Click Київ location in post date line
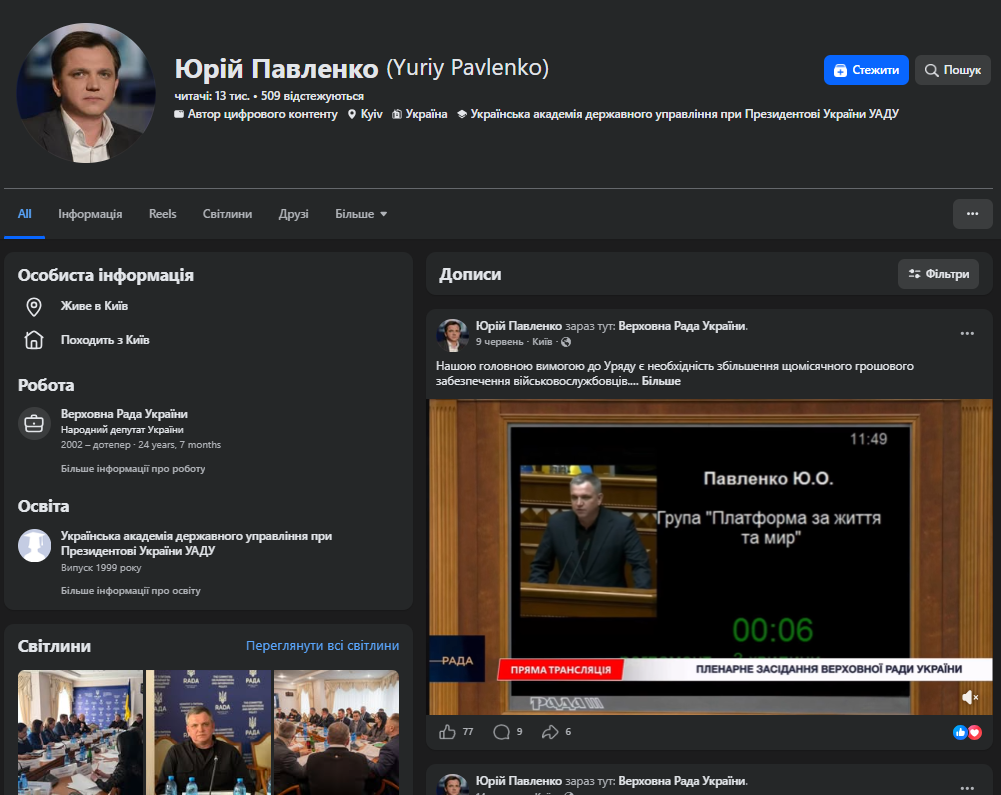1001x795 pixels. (x=542, y=342)
